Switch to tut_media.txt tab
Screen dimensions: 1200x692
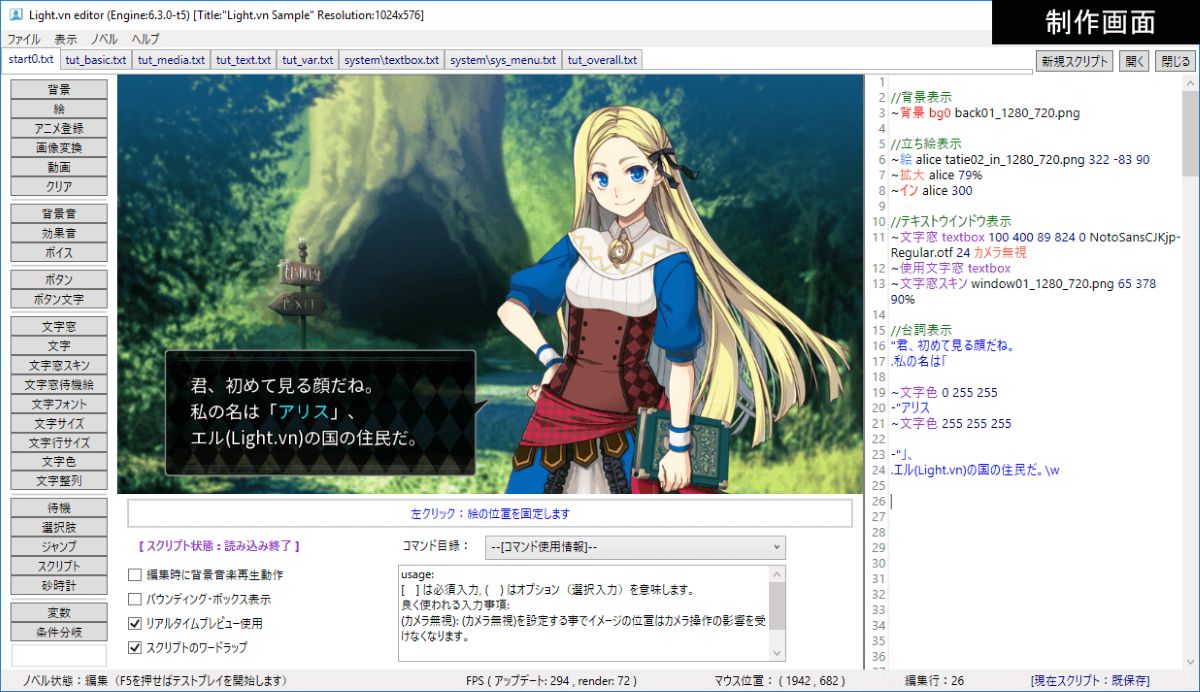click(171, 60)
